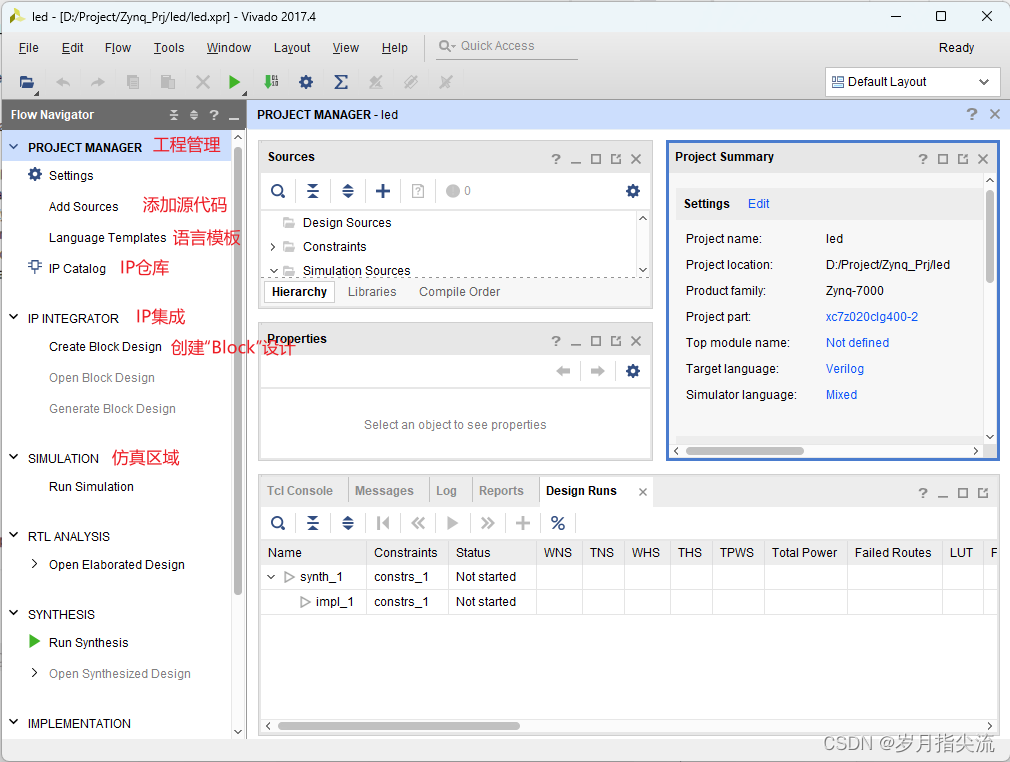Click the Program Device download icon
Viewport: 1010px width, 762px height.
tap(270, 82)
